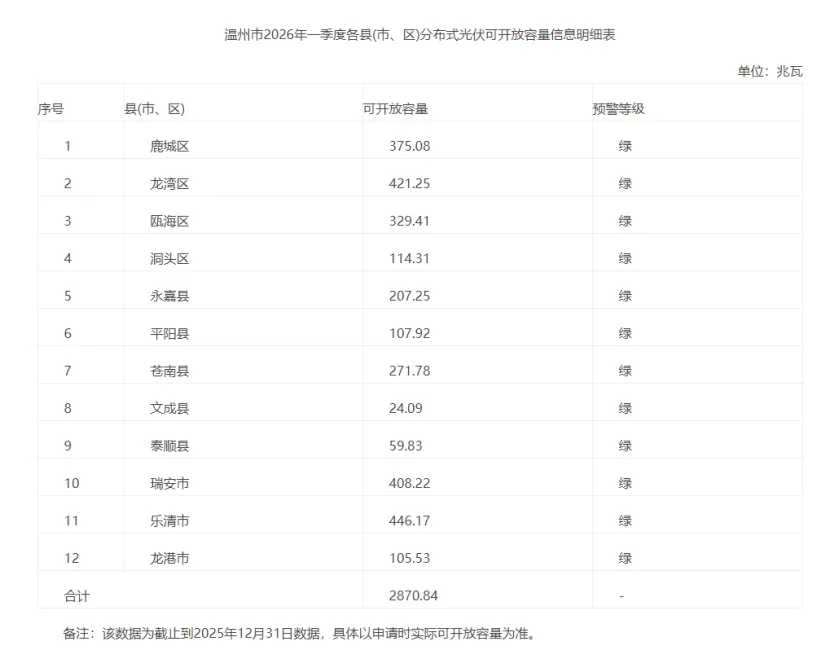Click serial number 1 in 鹿城区 row
The image size is (830, 659).
coord(68,146)
